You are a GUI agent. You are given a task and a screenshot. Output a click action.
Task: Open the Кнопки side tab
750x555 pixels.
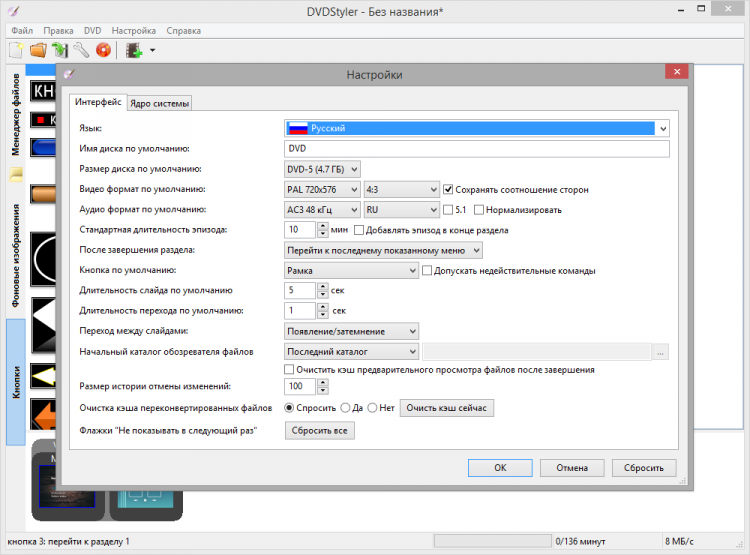16,382
